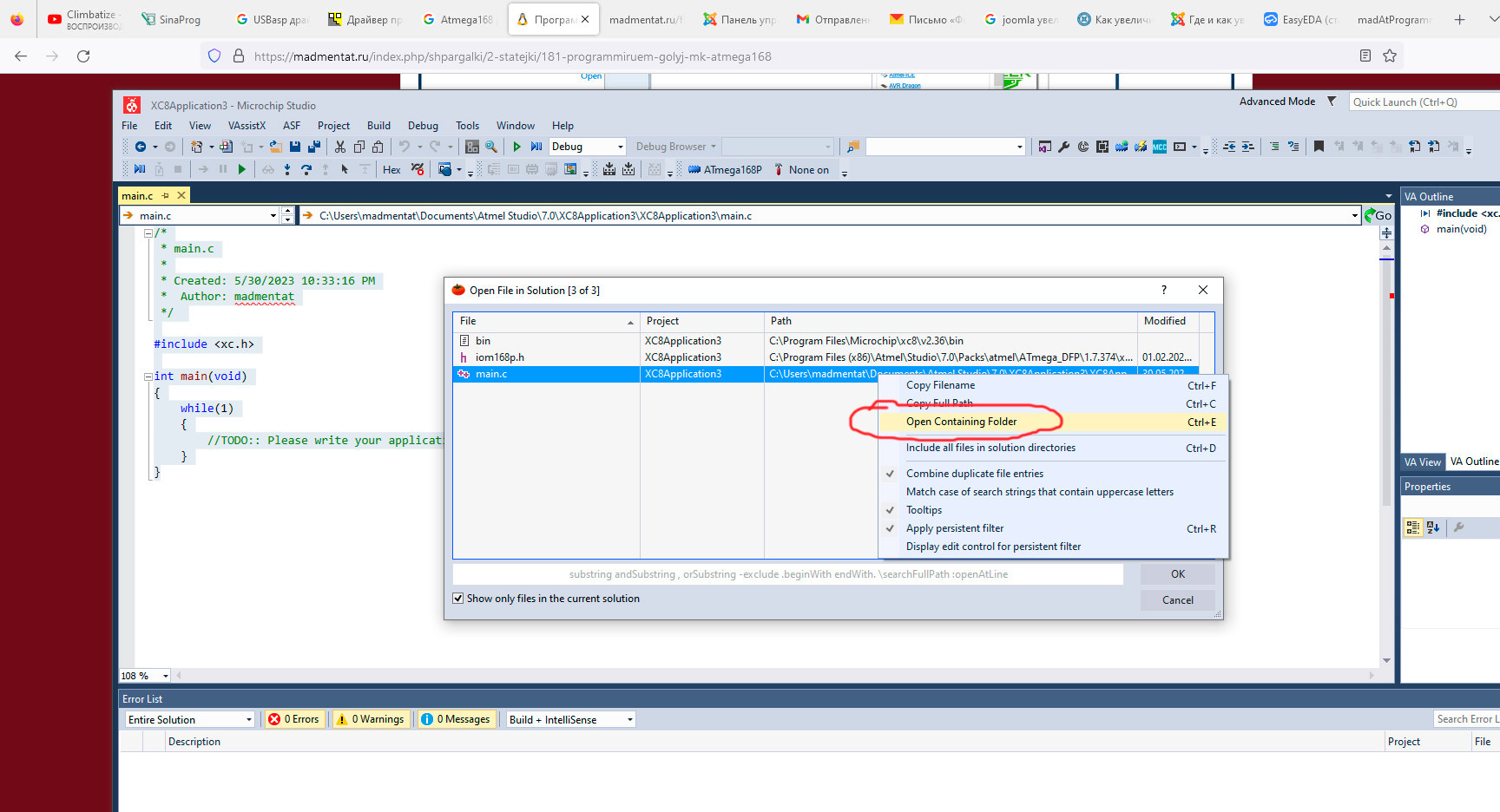The height and width of the screenshot is (812, 1500).
Task: Open the VAssistX menu
Action: (247, 126)
